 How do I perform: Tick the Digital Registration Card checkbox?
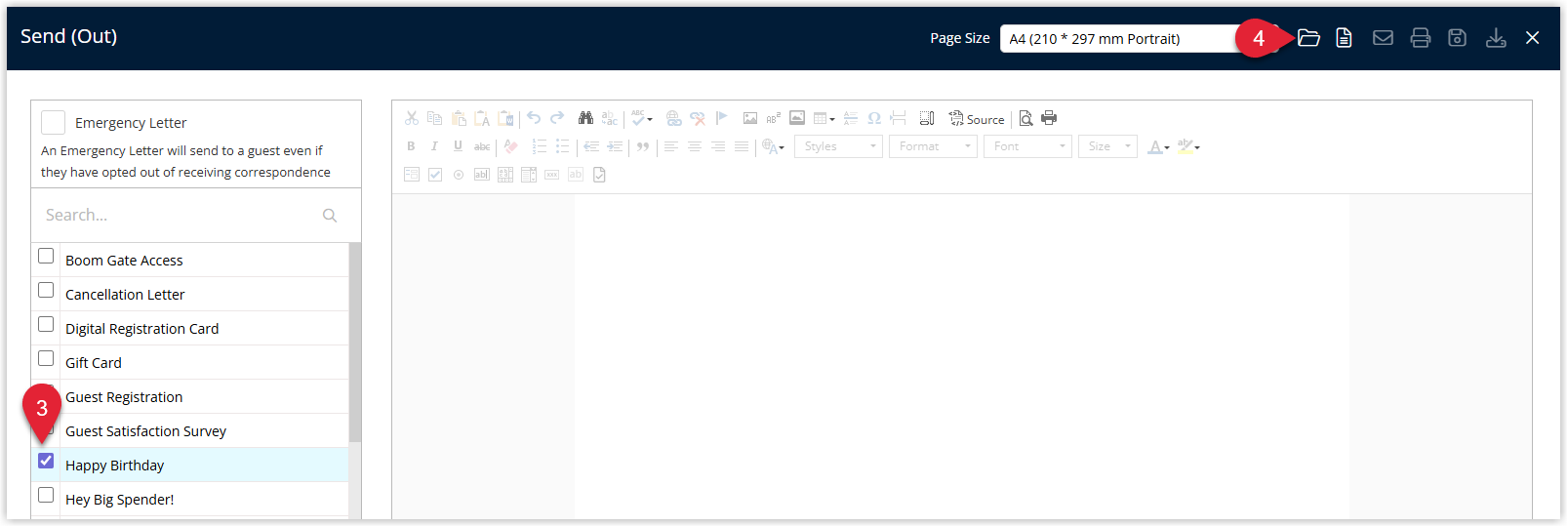(46, 324)
